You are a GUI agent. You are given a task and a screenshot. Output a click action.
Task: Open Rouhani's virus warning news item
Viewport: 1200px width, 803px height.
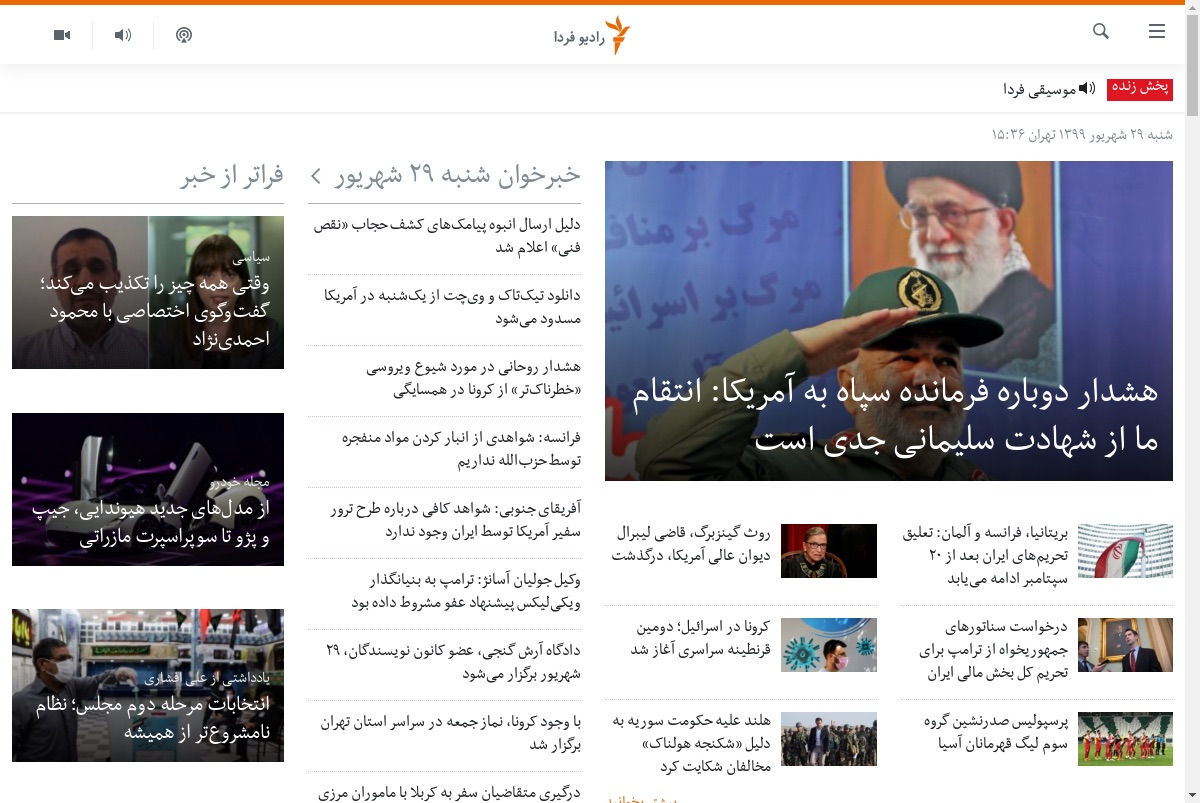473,379
